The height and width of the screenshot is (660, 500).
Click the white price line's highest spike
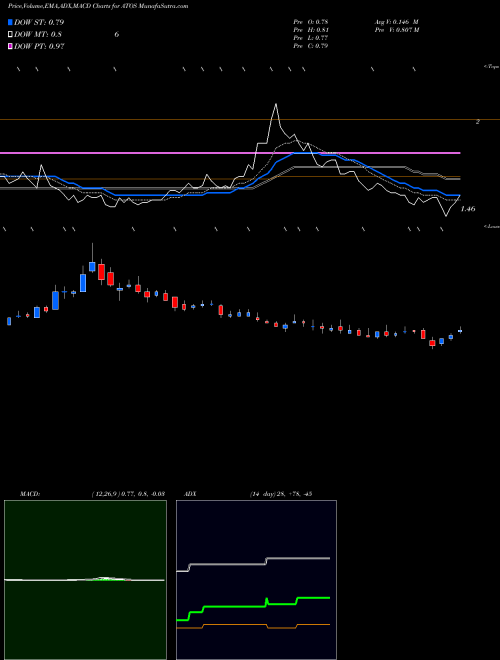[276, 104]
